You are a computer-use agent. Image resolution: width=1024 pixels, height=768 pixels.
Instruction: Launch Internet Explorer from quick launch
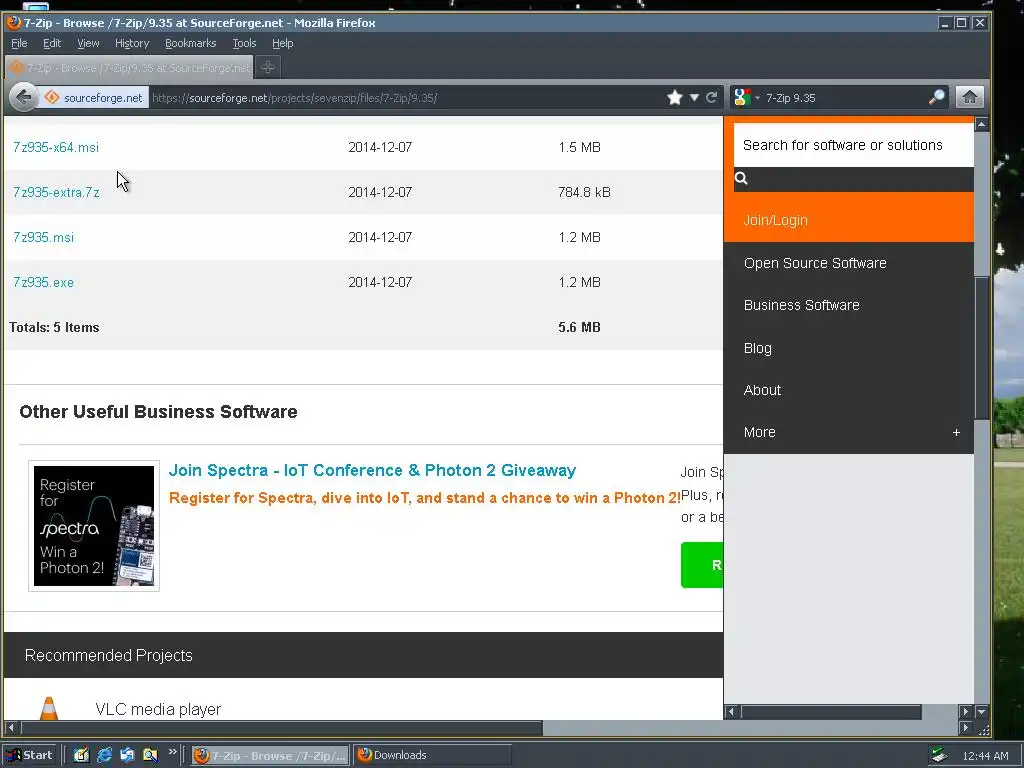point(104,755)
